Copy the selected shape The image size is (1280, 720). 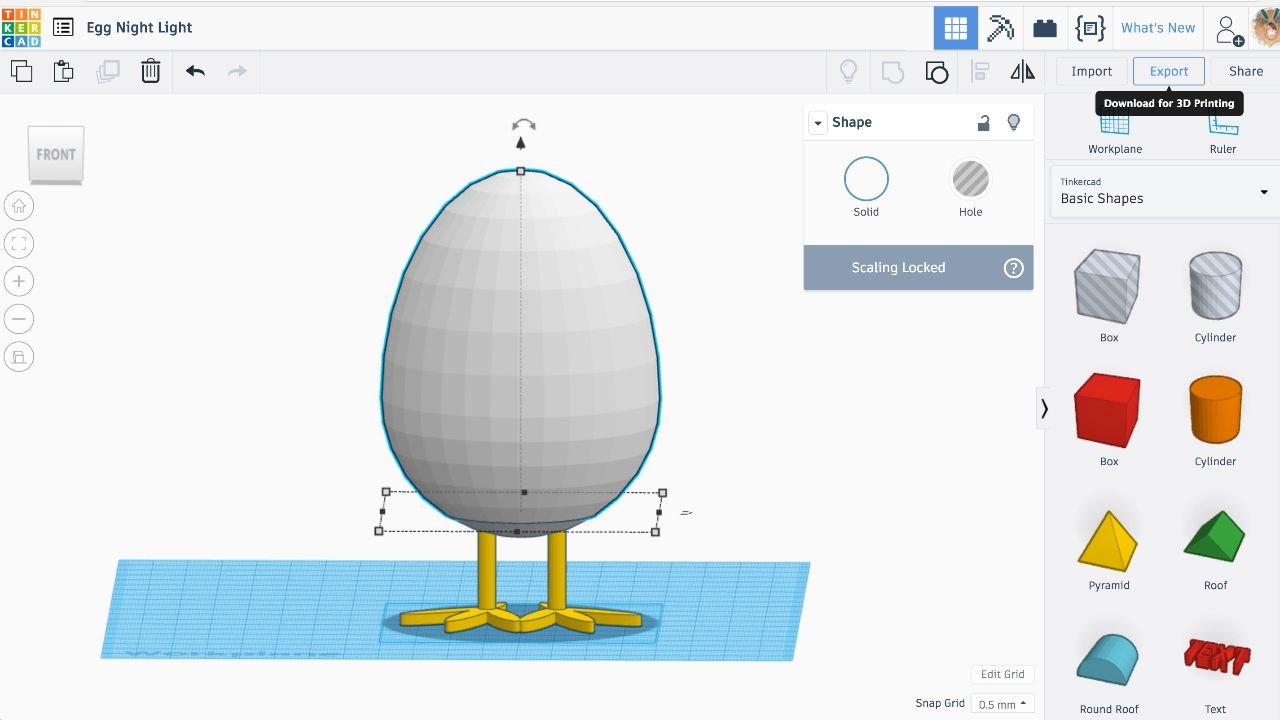click(x=21, y=71)
